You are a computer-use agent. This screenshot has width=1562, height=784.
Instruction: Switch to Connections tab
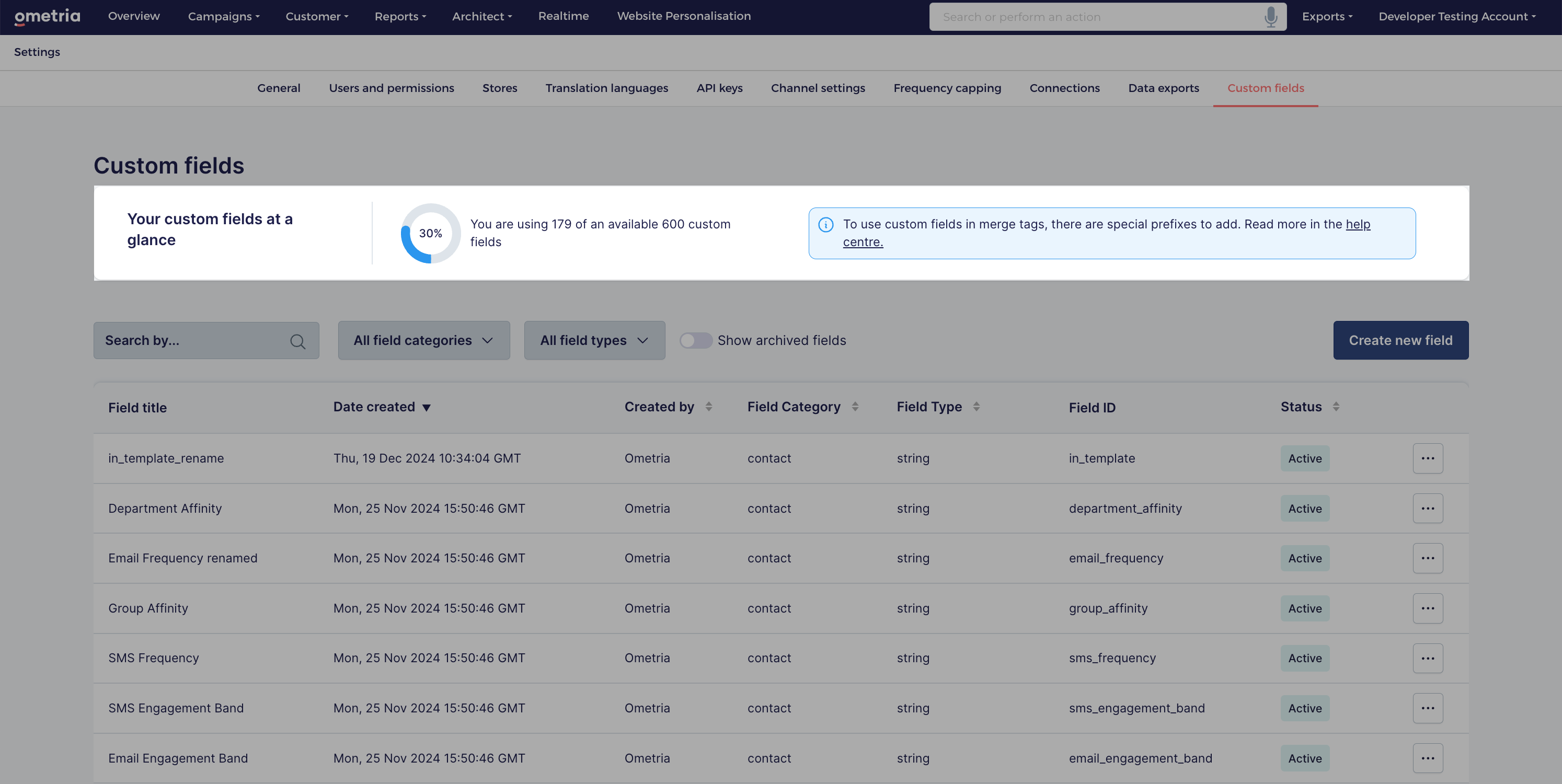coord(1064,88)
